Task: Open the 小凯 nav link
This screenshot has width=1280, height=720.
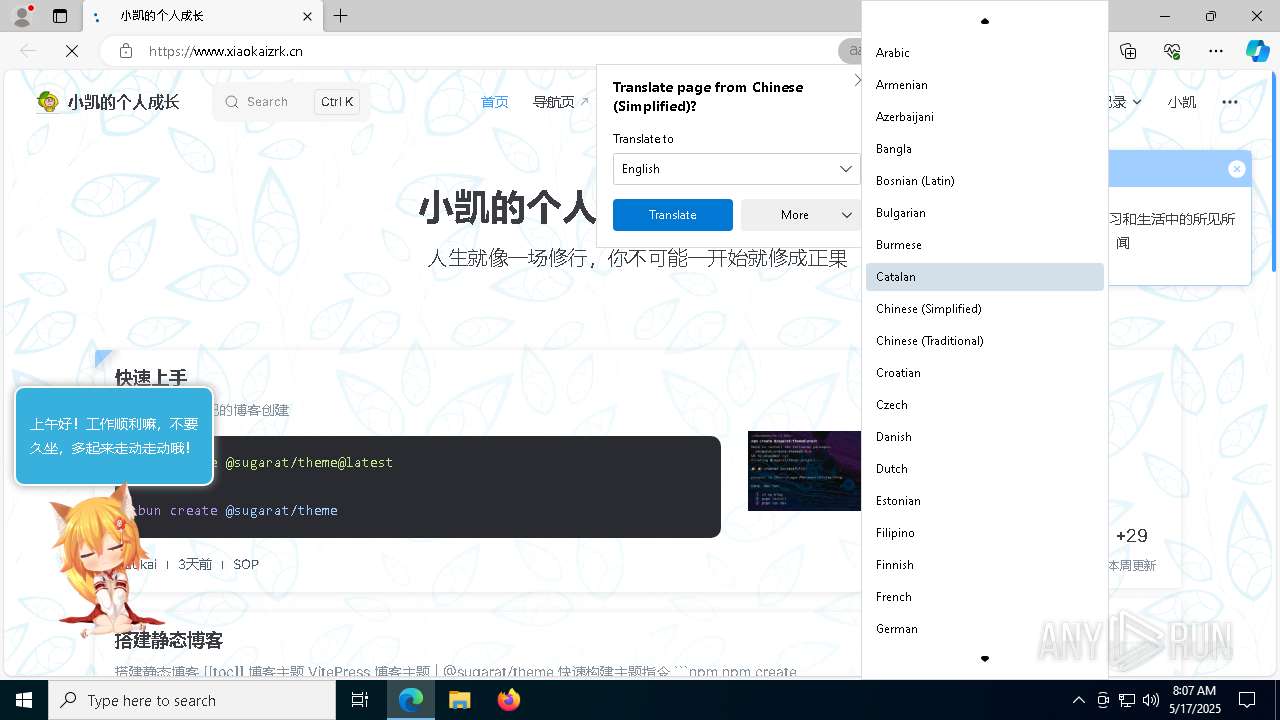Action: pos(1181,102)
